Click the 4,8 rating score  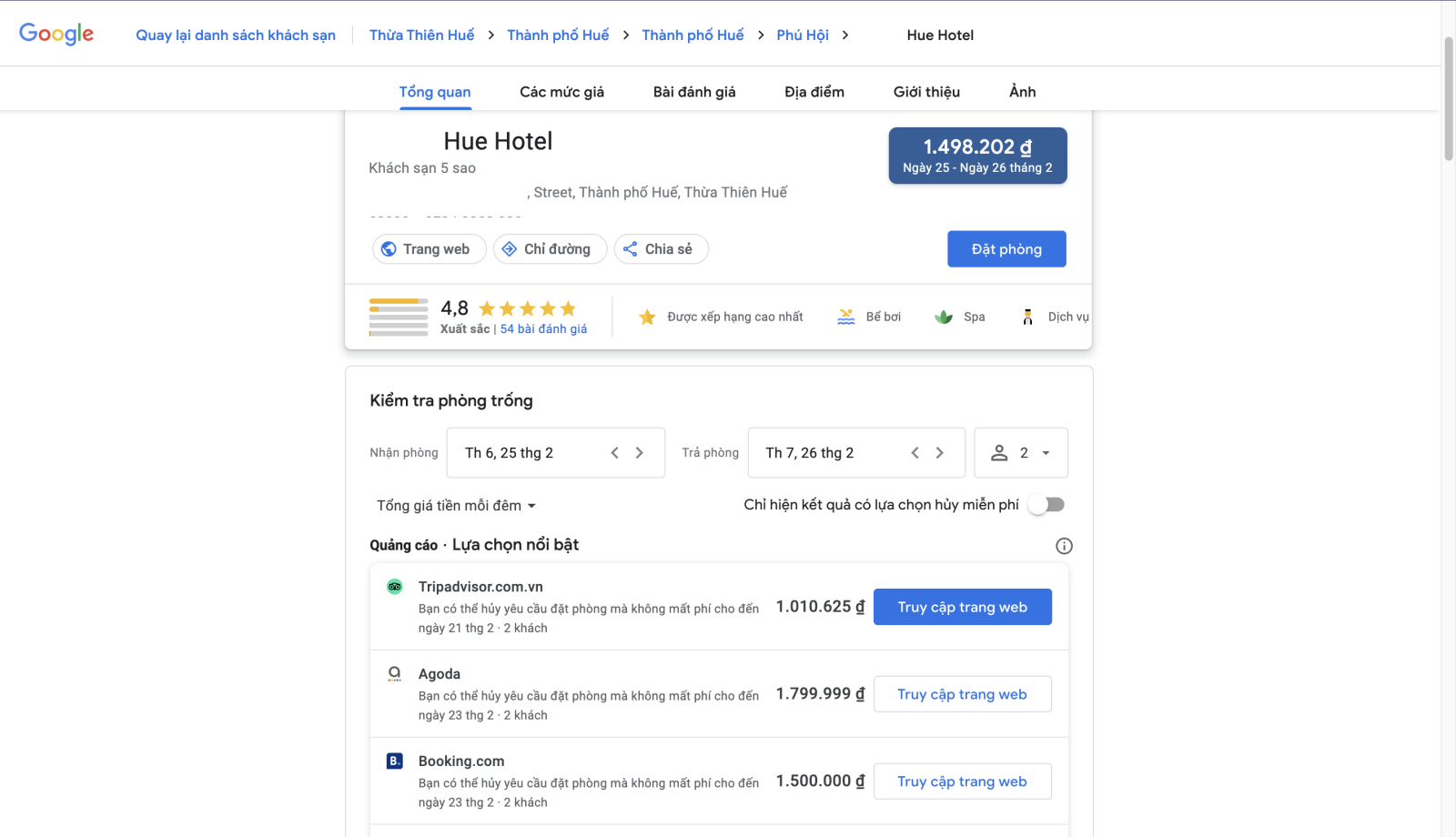pos(454,308)
